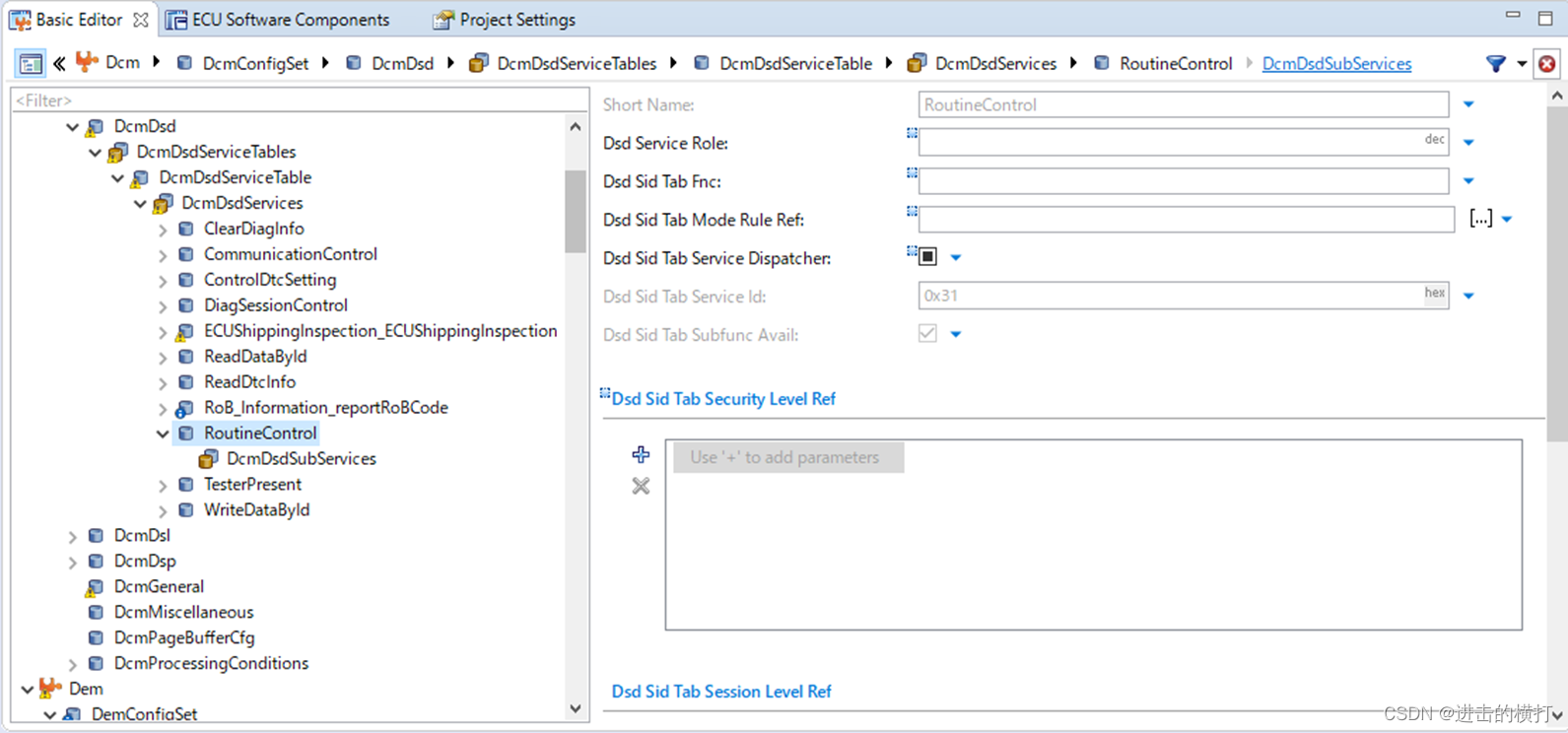Click the Dsd Service Role input field
The image size is (1568, 733).
(1184, 143)
